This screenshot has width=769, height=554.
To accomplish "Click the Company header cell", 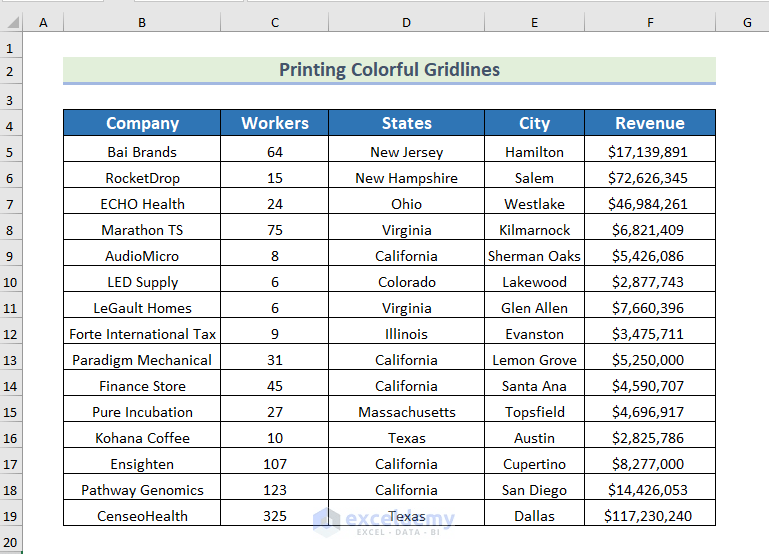I will coord(142,123).
